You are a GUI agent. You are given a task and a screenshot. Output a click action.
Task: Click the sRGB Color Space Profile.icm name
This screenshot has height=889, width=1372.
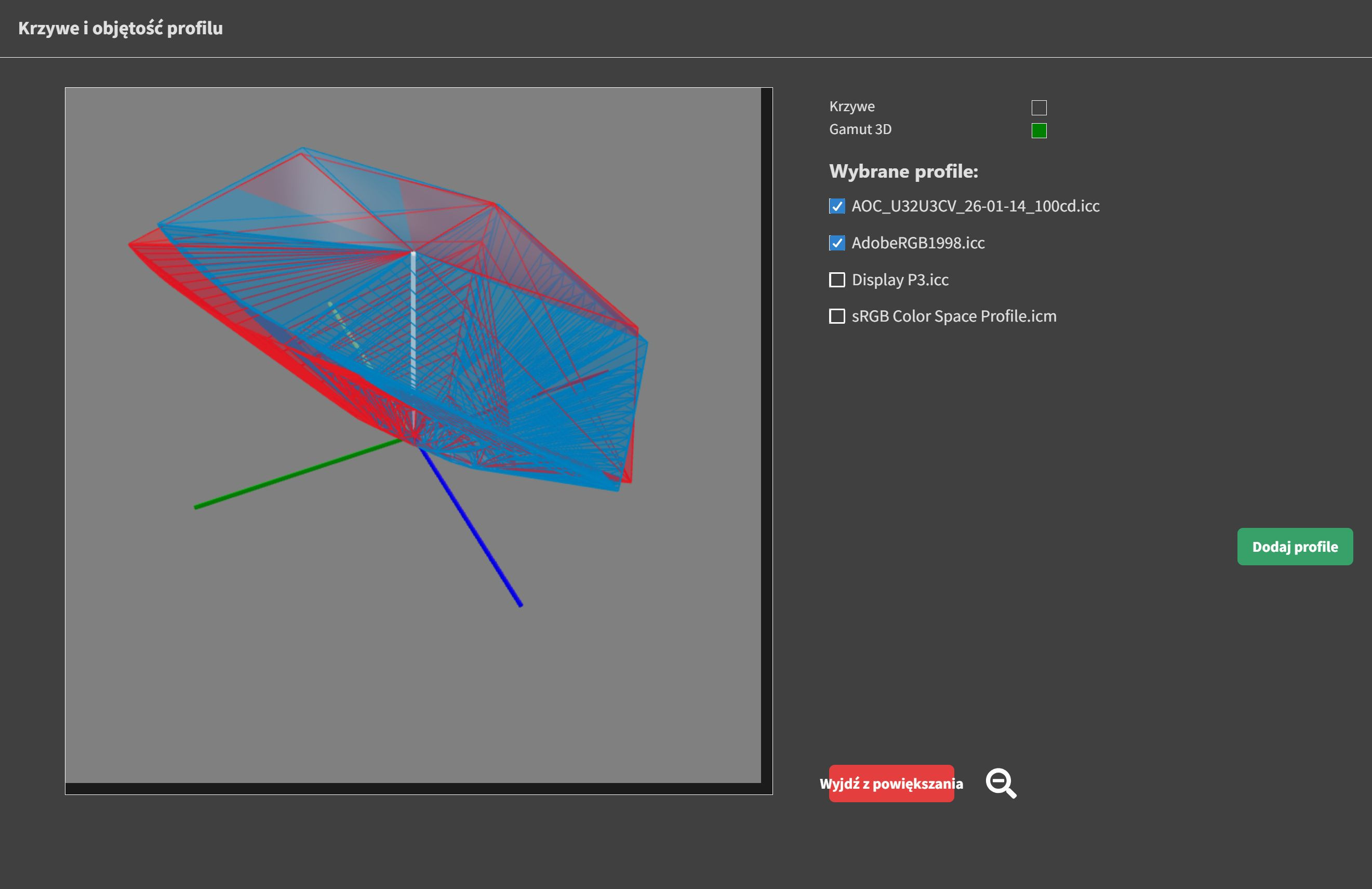[953, 316]
